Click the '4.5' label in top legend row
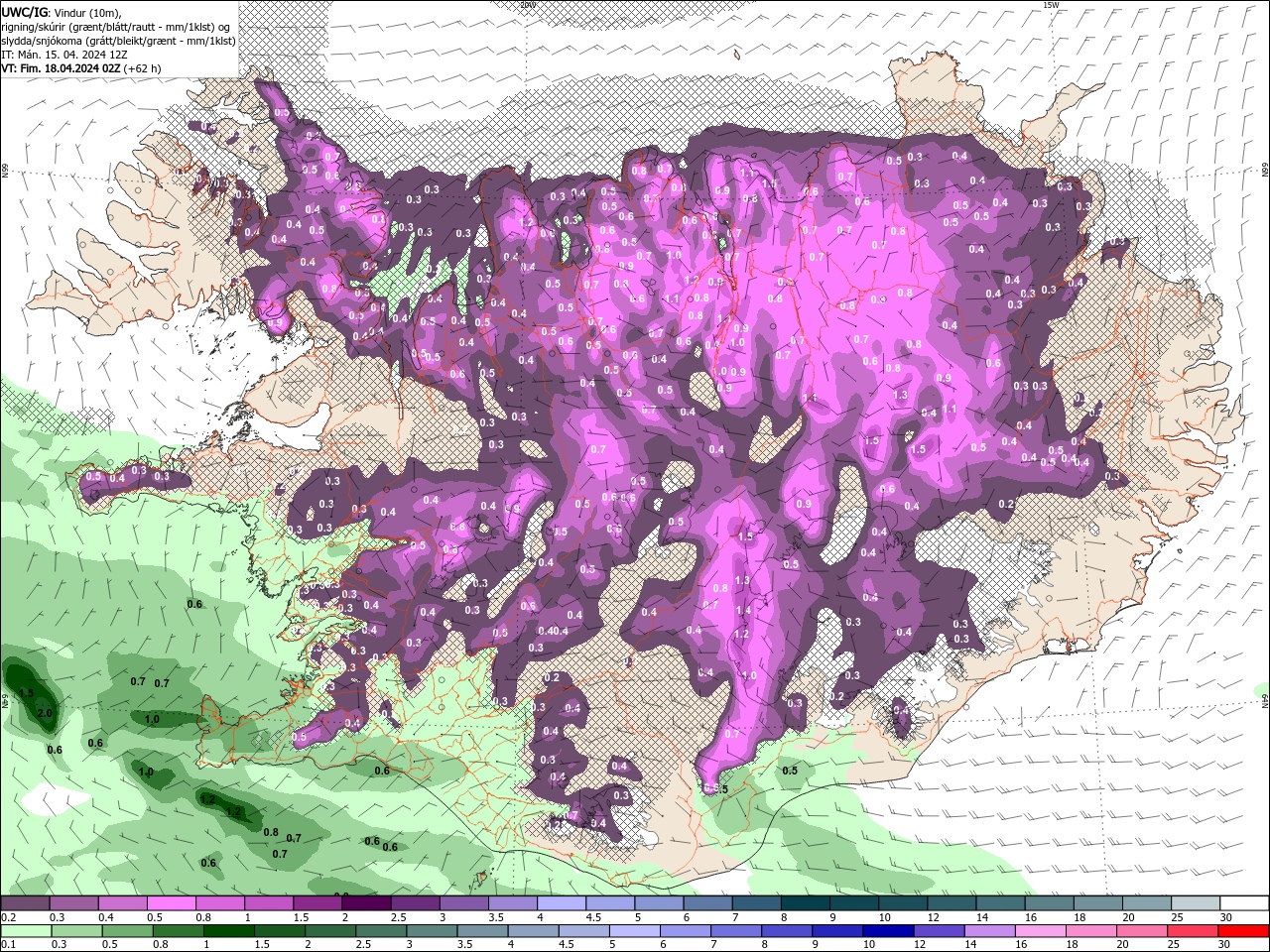Image resolution: width=1270 pixels, height=952 pixels. (x=593, y=917)
